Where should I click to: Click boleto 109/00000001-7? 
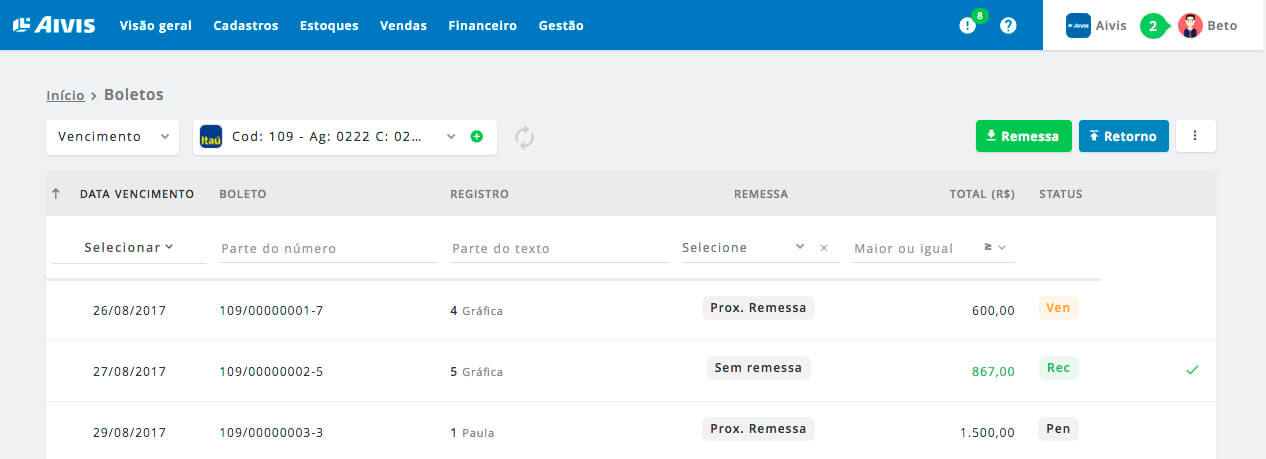pos(271,311)
